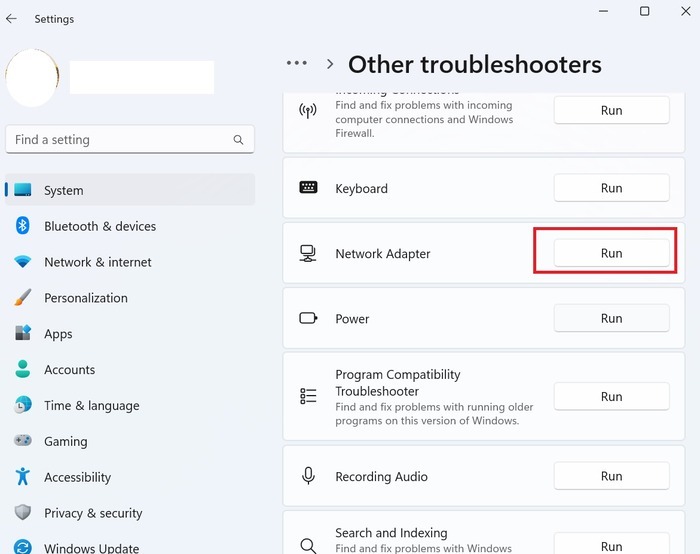The width and height of the screenshot is (700, 554).
Task: Click the Recording Audio microphone icon
Action: (x=308, y=476)
